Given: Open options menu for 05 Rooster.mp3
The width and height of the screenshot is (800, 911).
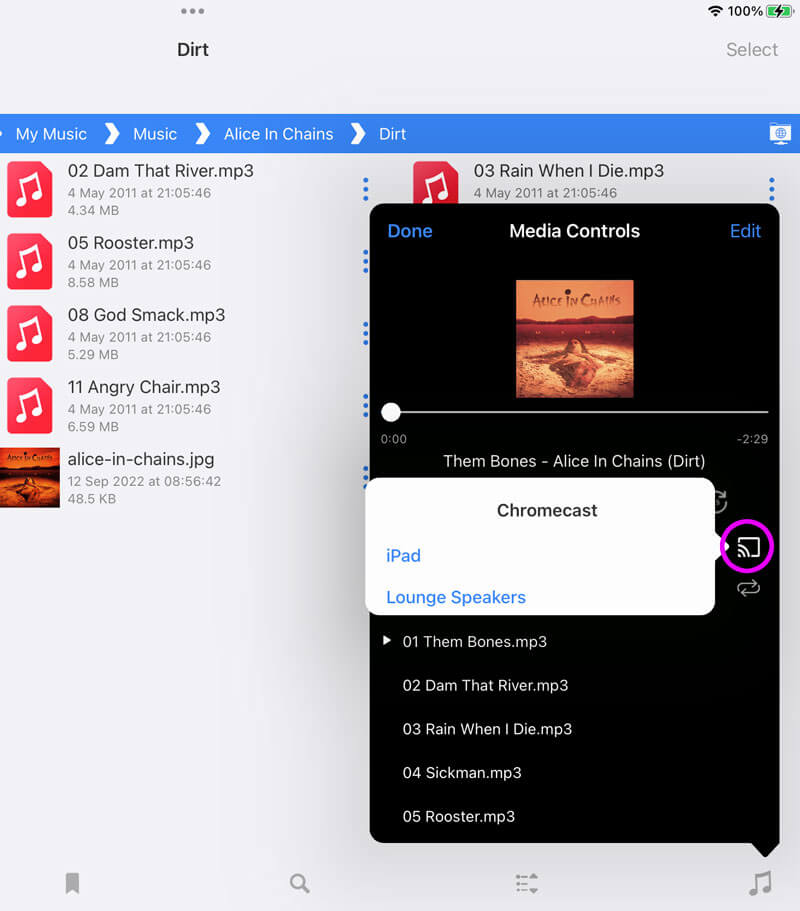Looking at the screenshot, I should (365, 261).
